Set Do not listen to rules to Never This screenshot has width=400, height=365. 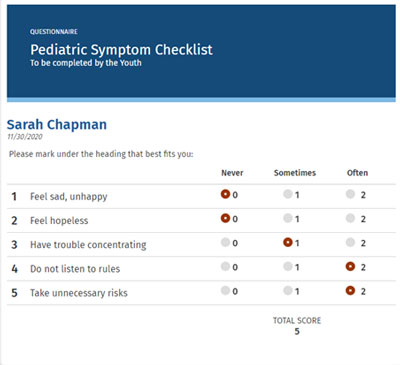225,266
